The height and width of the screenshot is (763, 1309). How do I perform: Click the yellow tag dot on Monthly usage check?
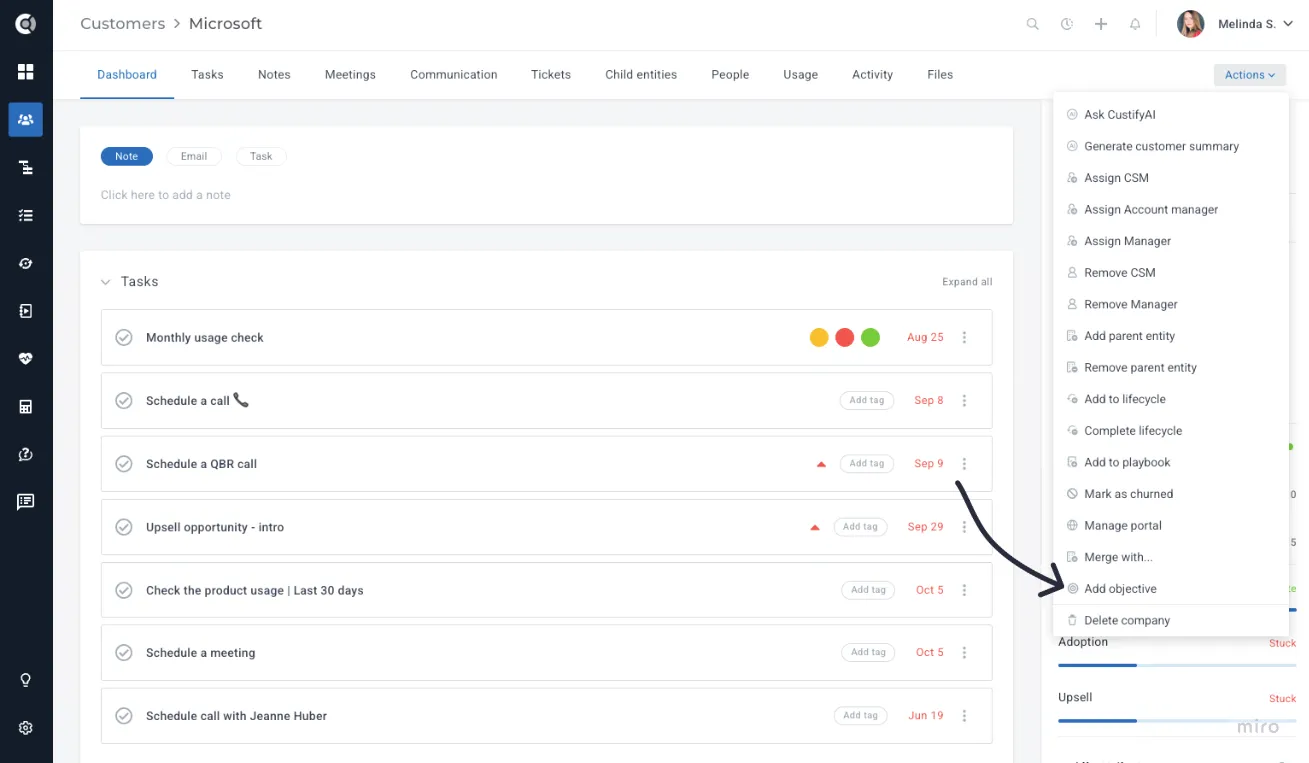[819, 338]
